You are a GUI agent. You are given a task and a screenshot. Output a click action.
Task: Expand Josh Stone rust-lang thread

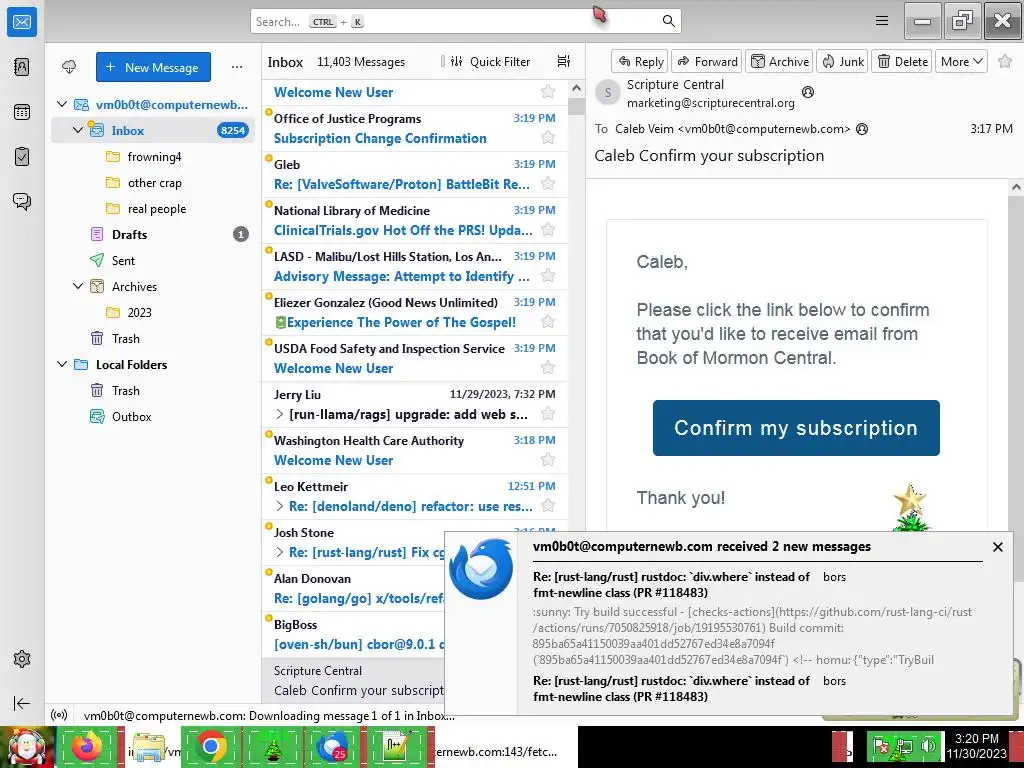[x=280, y=552]
